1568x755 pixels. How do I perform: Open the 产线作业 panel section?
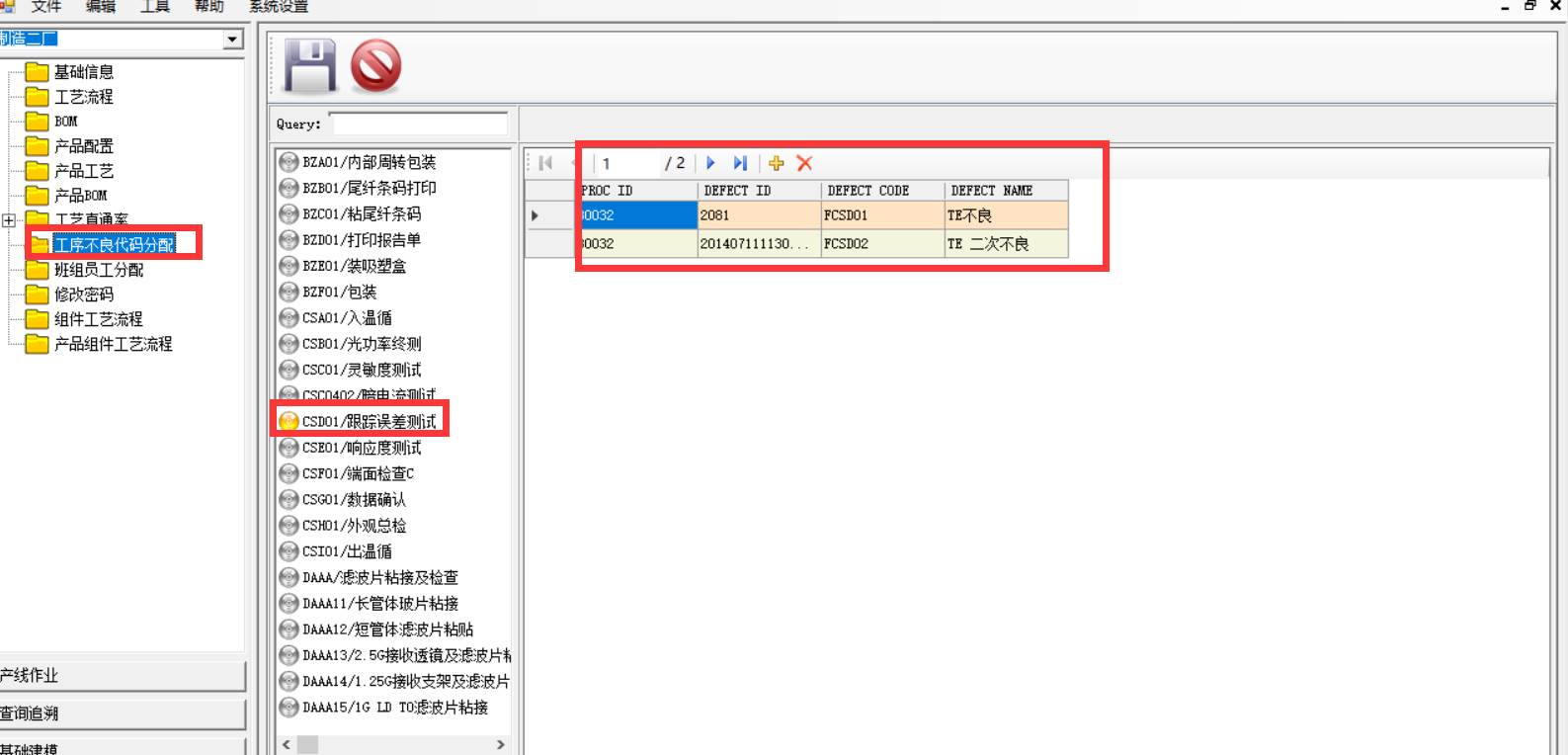click(121, 676)
